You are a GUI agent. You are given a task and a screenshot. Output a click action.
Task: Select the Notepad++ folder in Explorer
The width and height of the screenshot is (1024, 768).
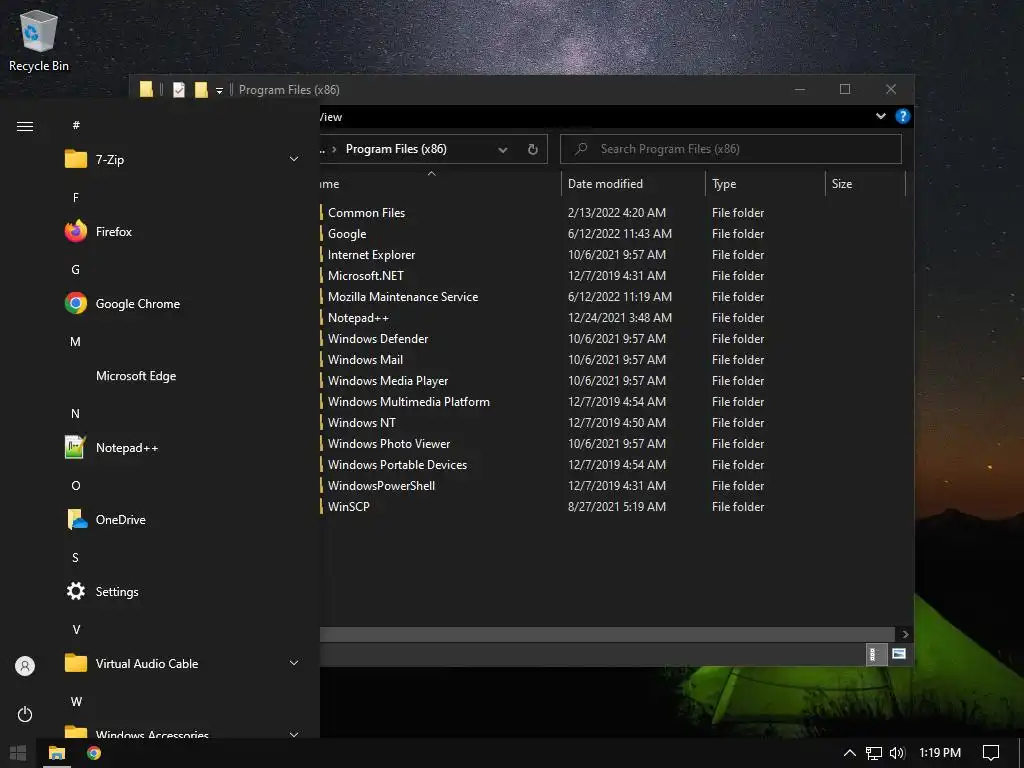pos(358,317)
